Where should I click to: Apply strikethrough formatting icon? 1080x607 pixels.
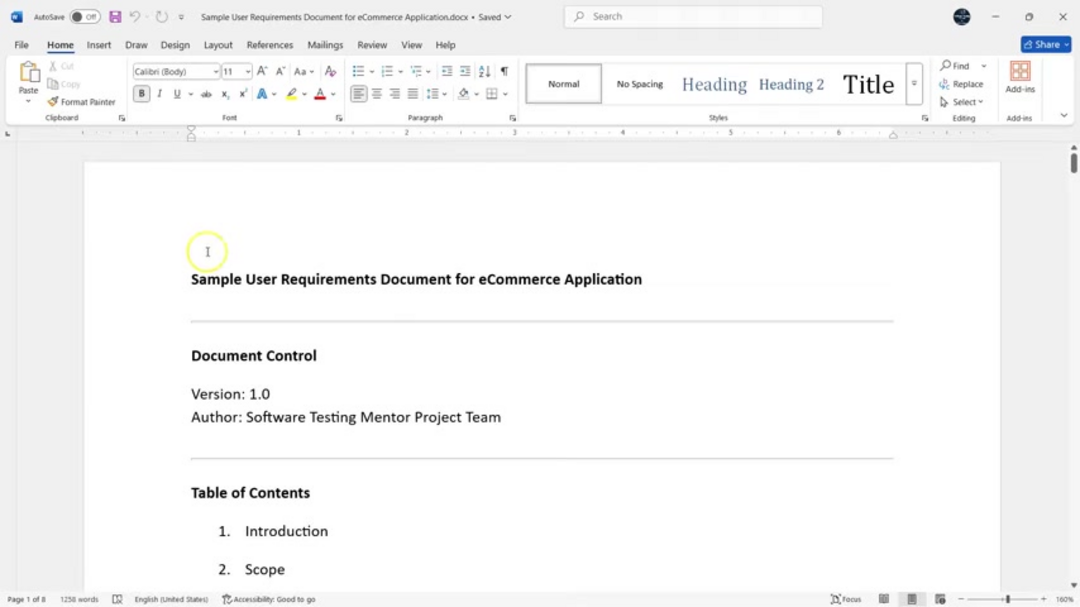(206, 94)
